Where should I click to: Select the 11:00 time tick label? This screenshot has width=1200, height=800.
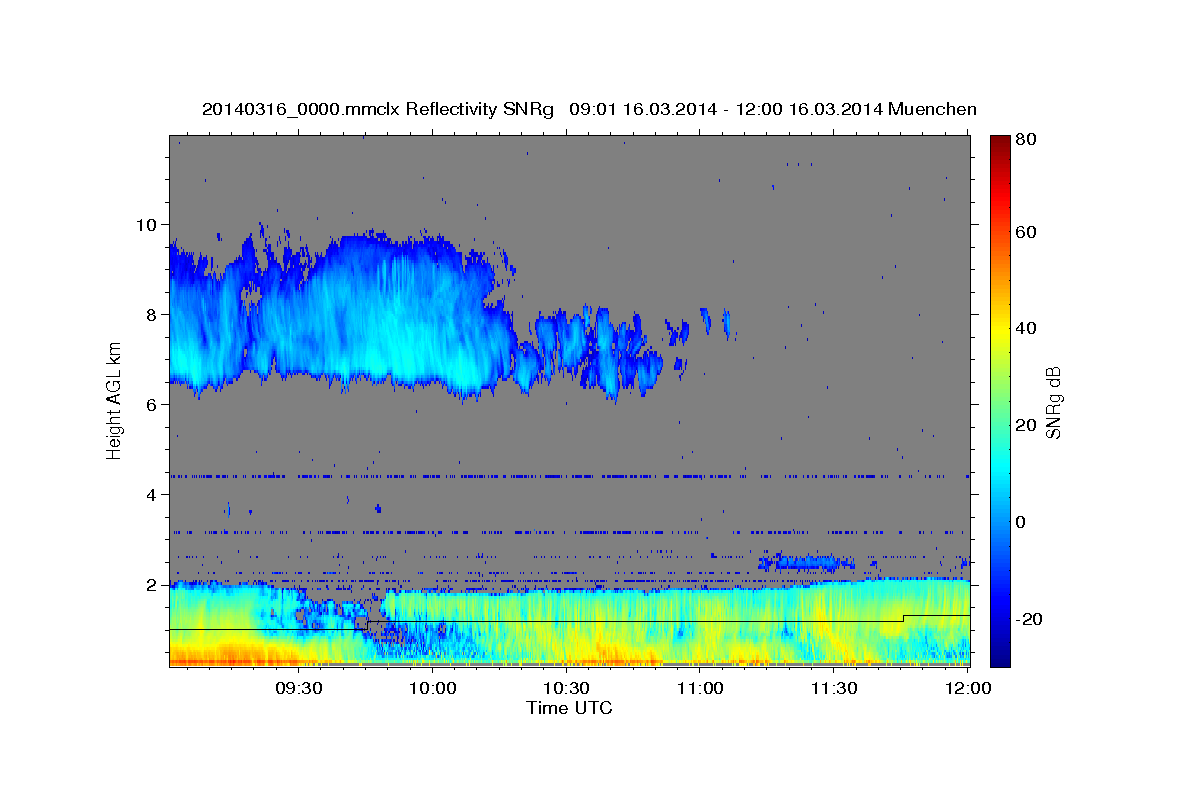700,689
